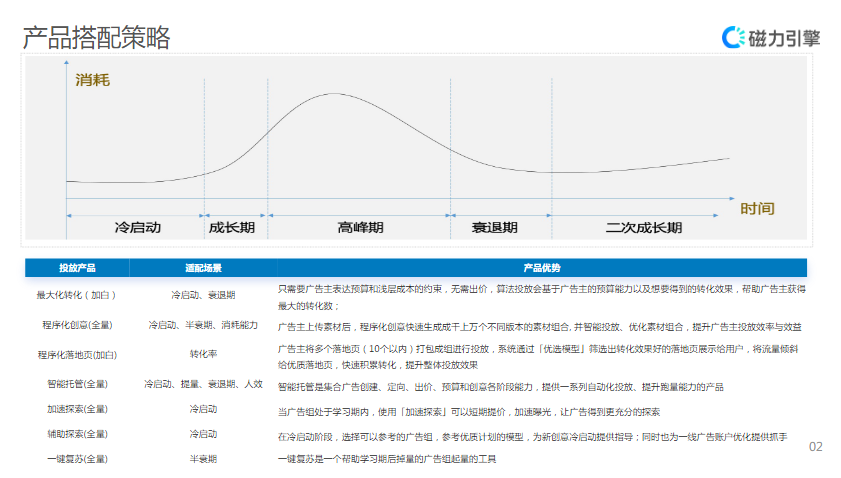Click the 辅助探索 advantage description text

coord(532,437)
